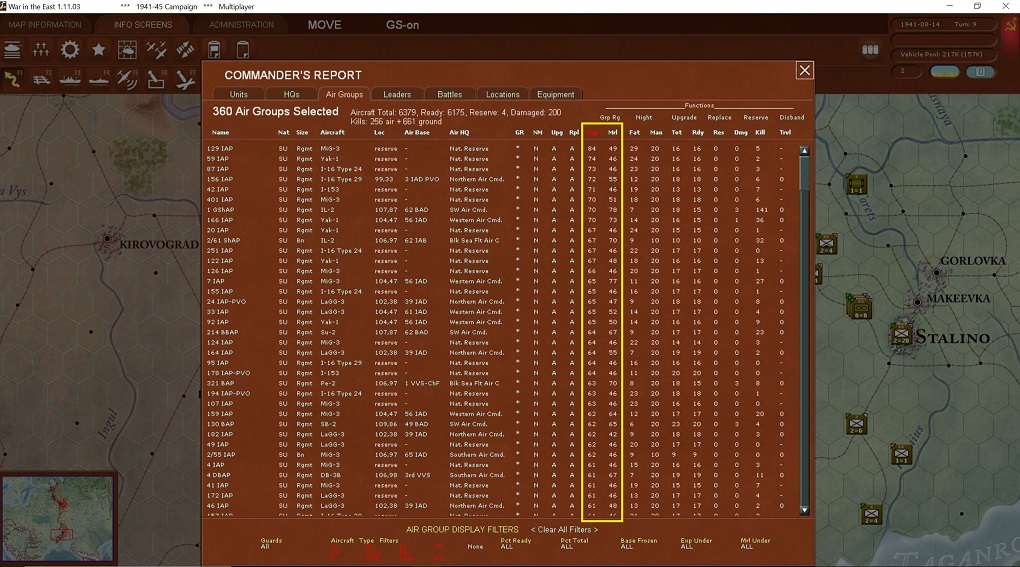Click the three-barrel icon in top bar
1020x567 pixels.
(x=870, y=49)
